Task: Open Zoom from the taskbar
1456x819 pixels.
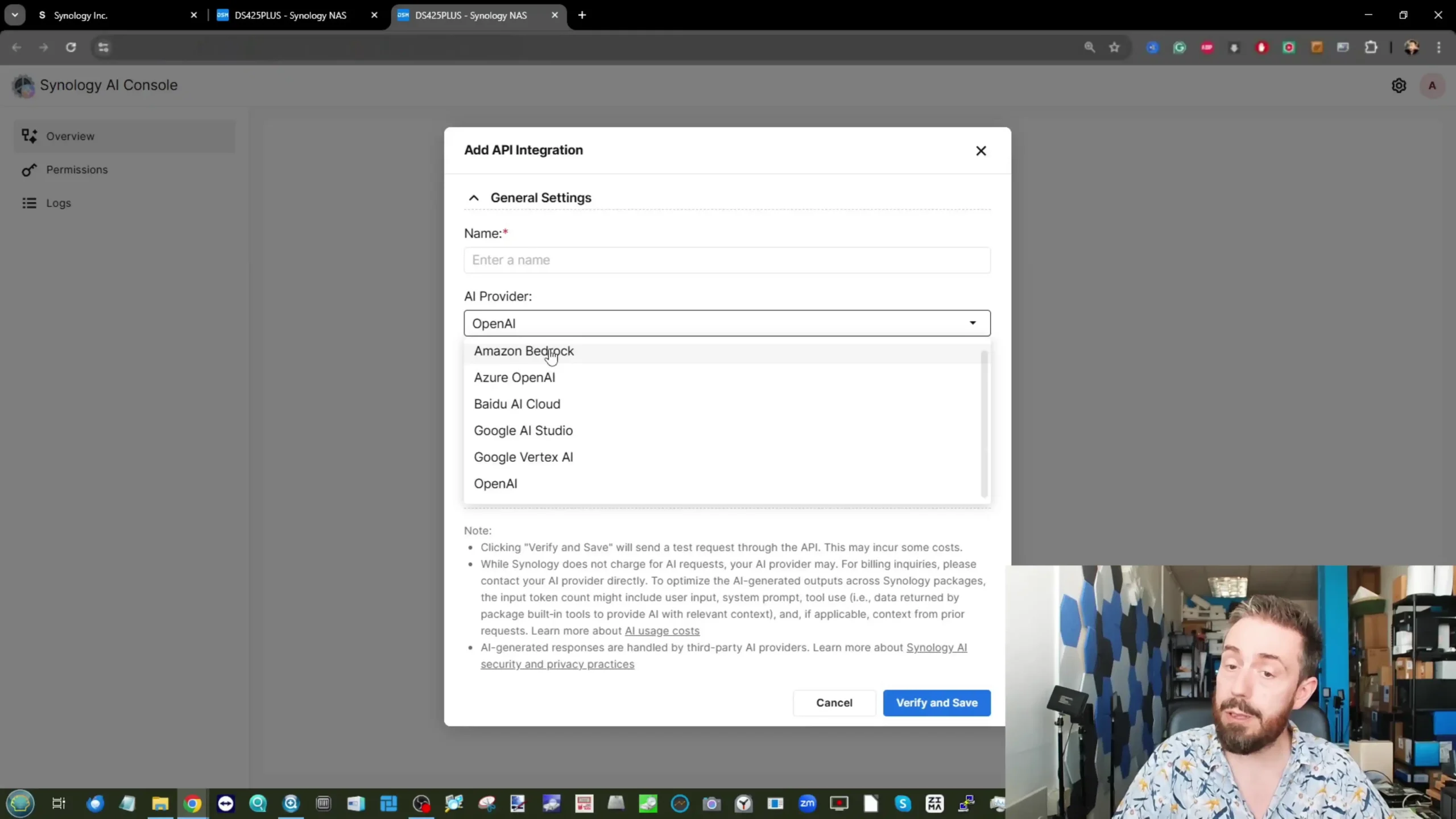Action: click(x=807, y=803)
